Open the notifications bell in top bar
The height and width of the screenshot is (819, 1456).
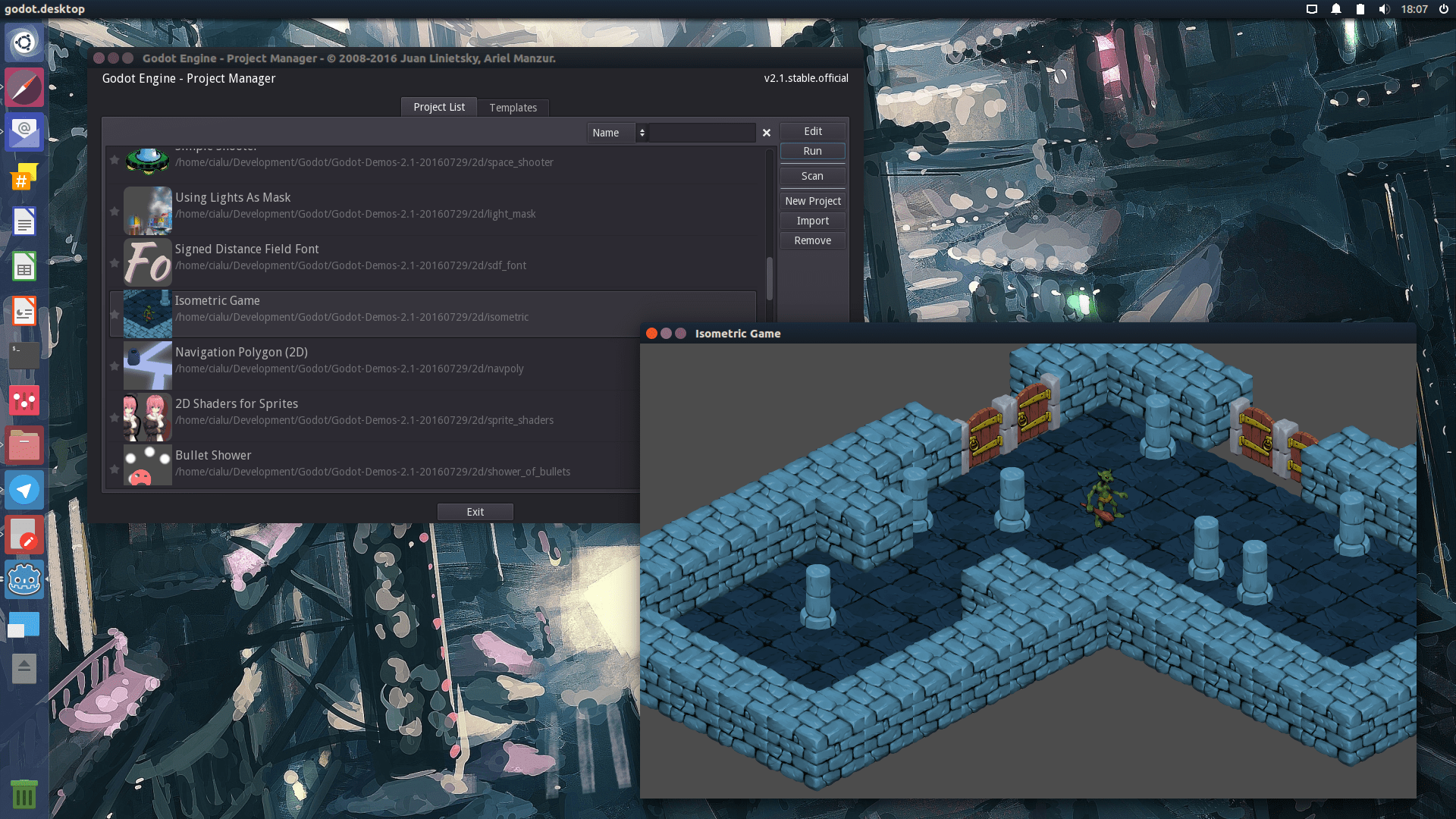pos(1336,9)
